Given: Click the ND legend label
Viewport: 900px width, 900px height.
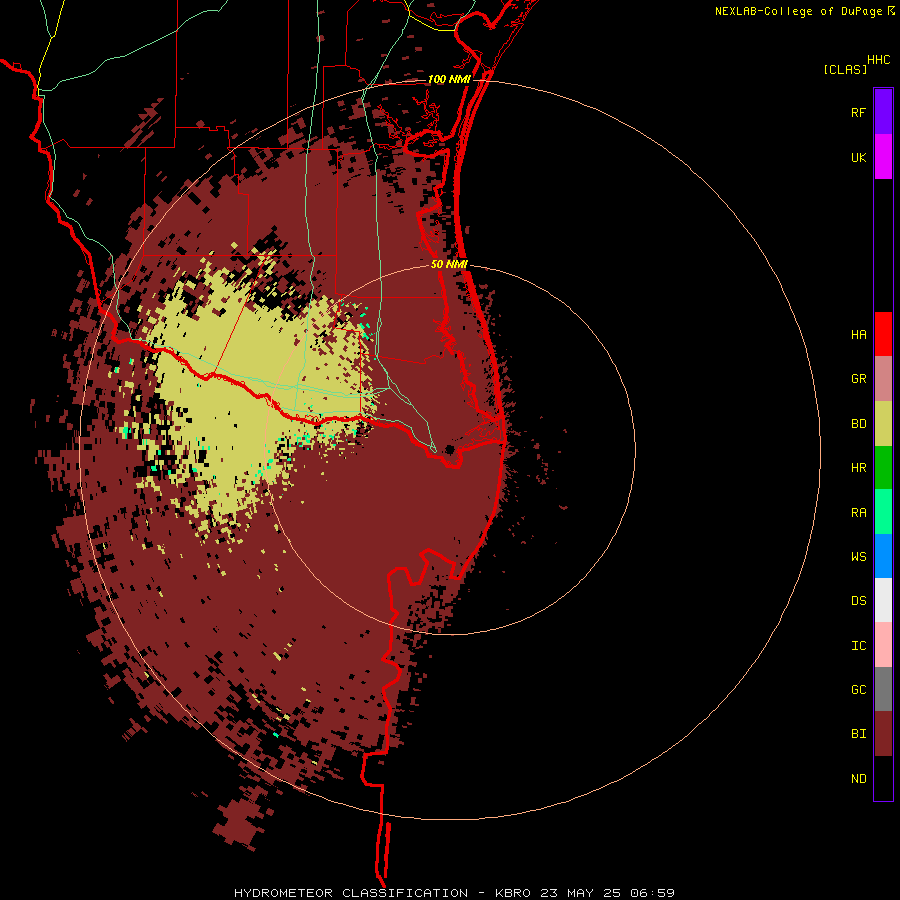Looking at the screenshot, I should 858,779.
